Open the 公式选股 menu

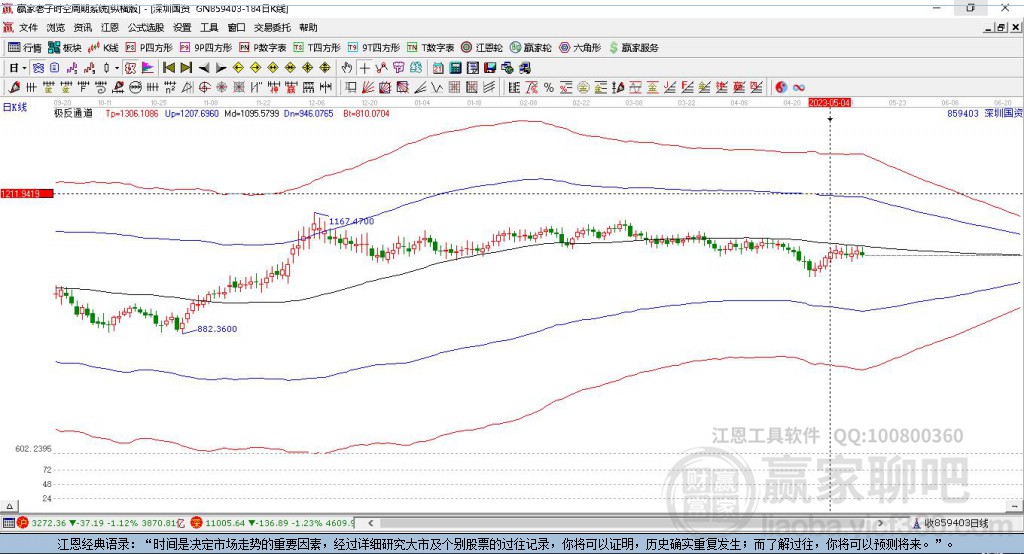pyautogui.click(x=146, y=27)
